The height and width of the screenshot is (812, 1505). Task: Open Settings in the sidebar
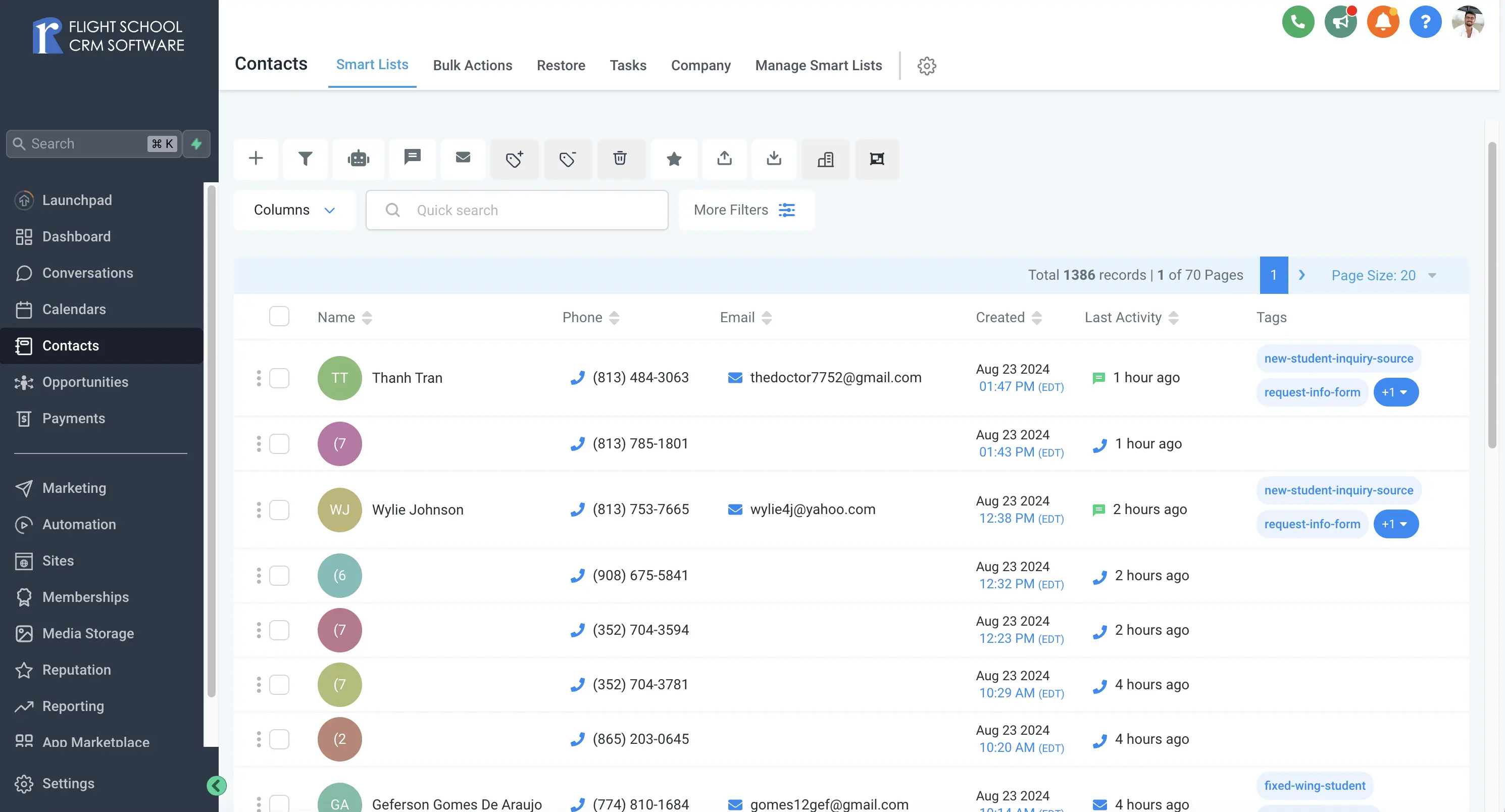pos(68,783)
